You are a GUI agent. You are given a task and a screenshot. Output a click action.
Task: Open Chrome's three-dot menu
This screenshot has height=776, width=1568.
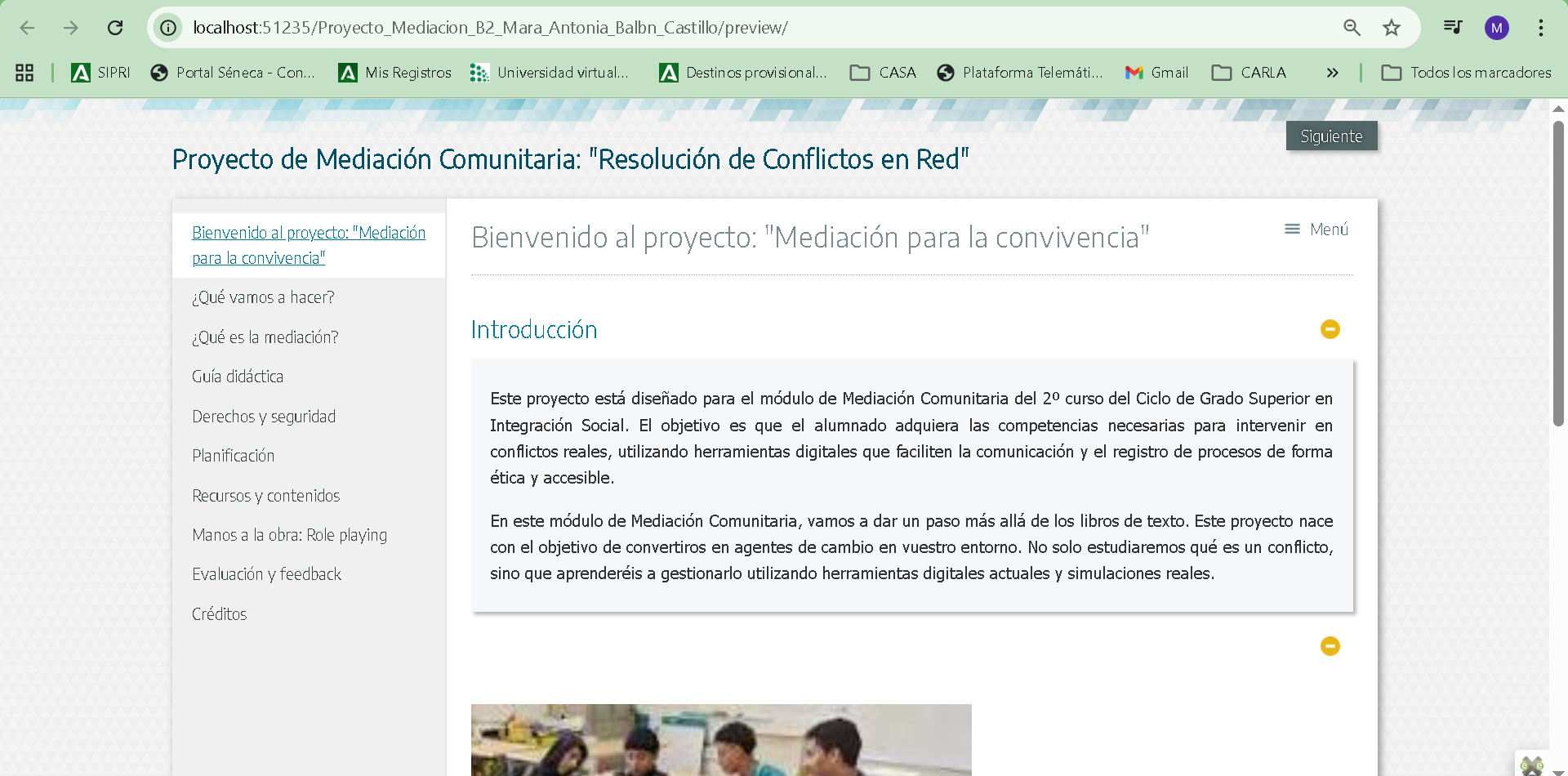1540,28
